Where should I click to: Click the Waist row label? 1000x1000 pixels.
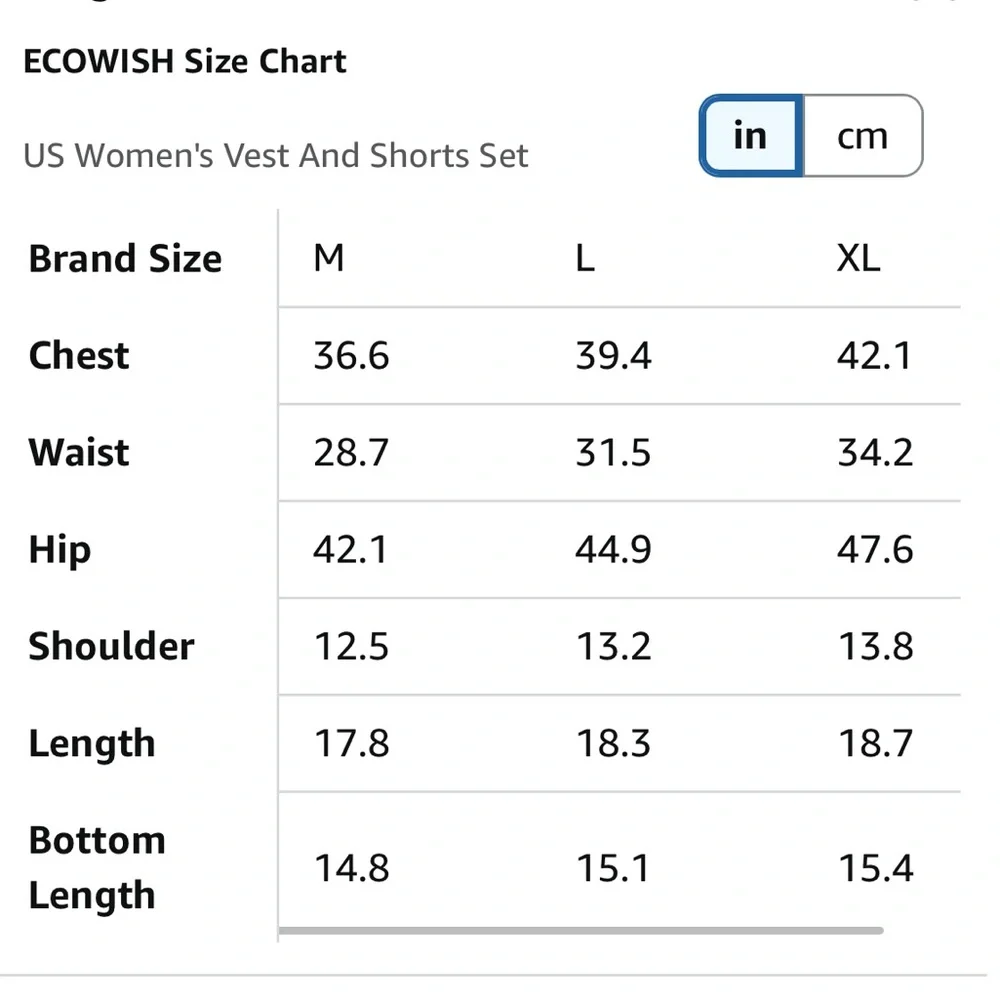tap(79, 452)
